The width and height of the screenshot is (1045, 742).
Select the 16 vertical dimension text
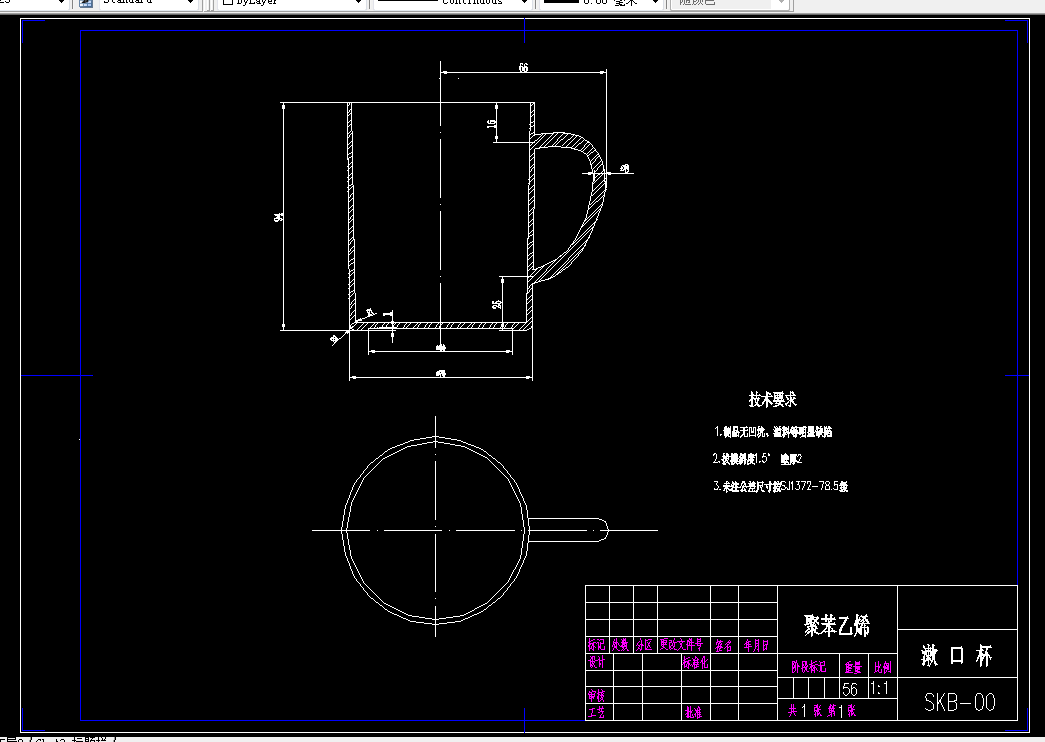point(492,123)
